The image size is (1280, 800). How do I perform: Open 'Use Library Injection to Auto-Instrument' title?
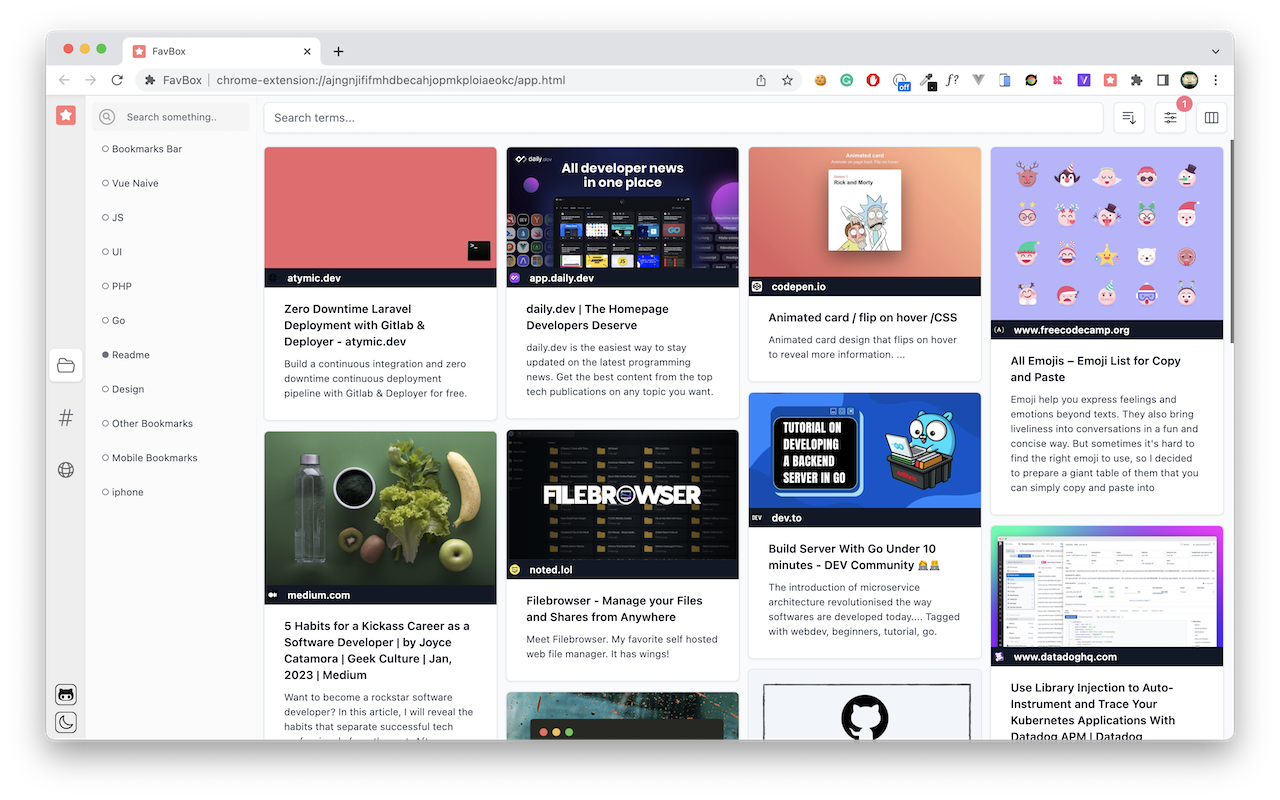pos(1093,711)
